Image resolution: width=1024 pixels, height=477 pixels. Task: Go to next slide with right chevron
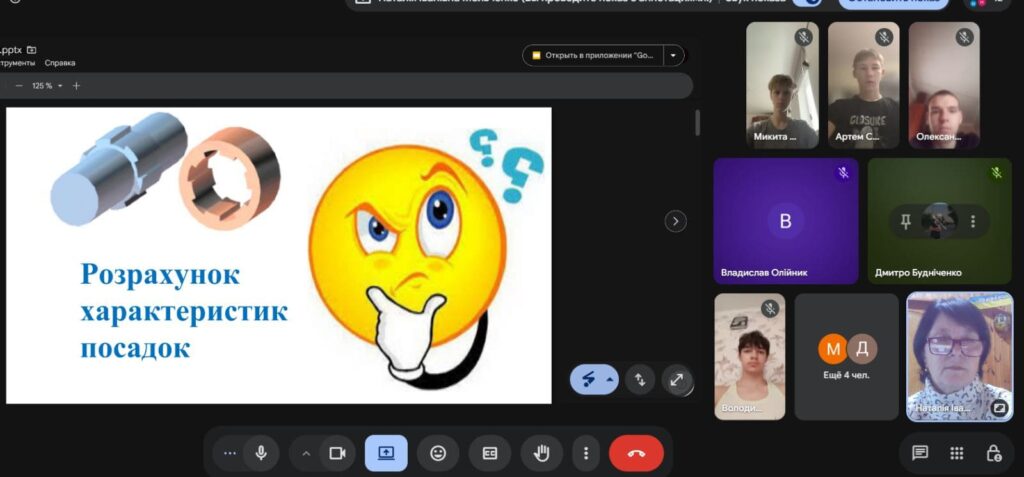coord(675,221)
